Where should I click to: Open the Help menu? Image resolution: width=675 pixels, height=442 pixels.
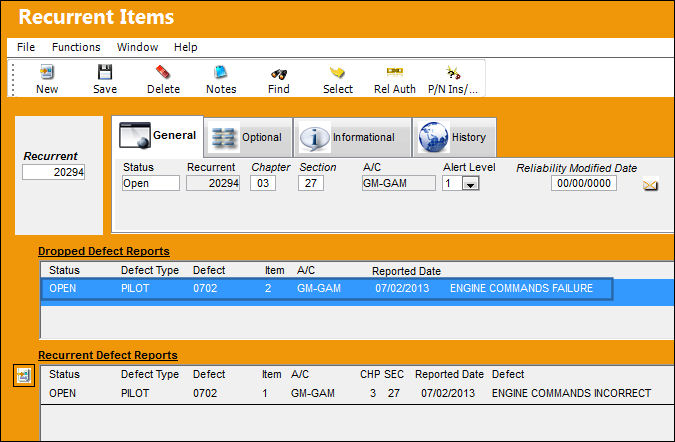pos(186,47)
